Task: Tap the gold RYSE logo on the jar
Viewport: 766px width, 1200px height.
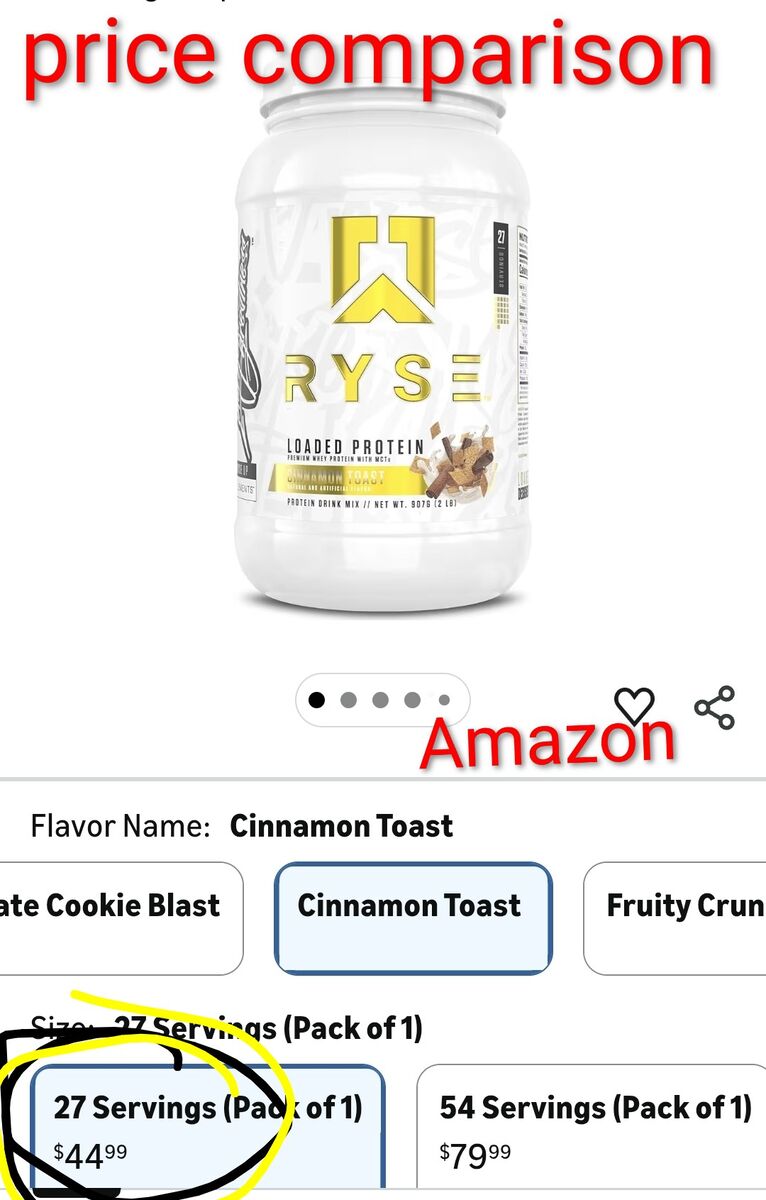Action: (x=384, y=270)
